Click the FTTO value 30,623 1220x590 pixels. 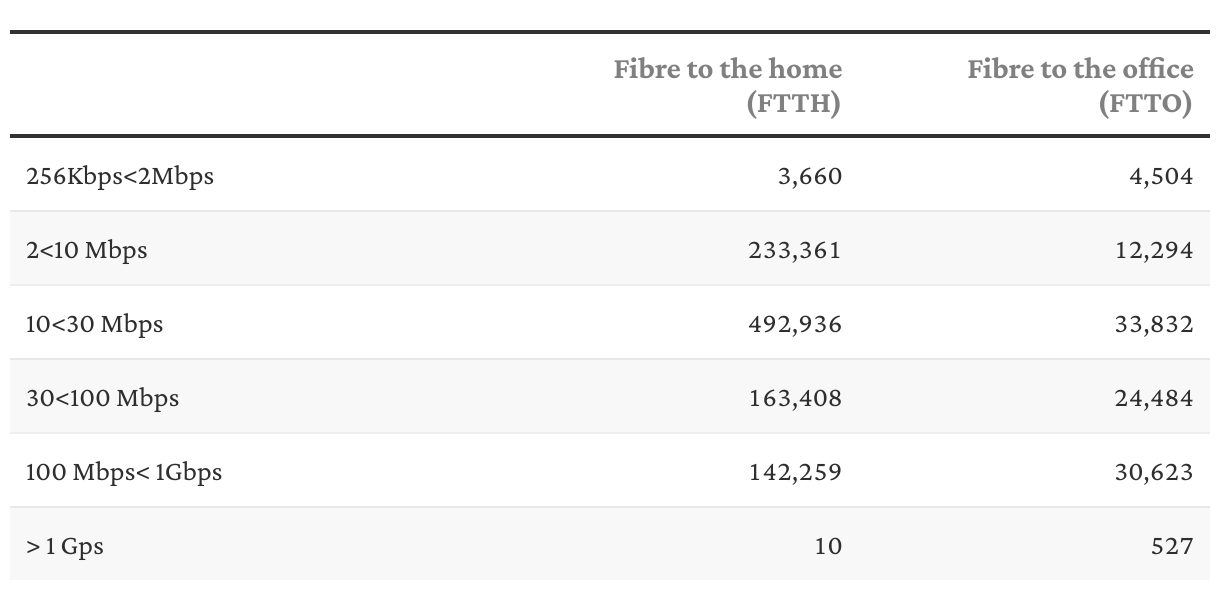click(x=1154, y=472)
